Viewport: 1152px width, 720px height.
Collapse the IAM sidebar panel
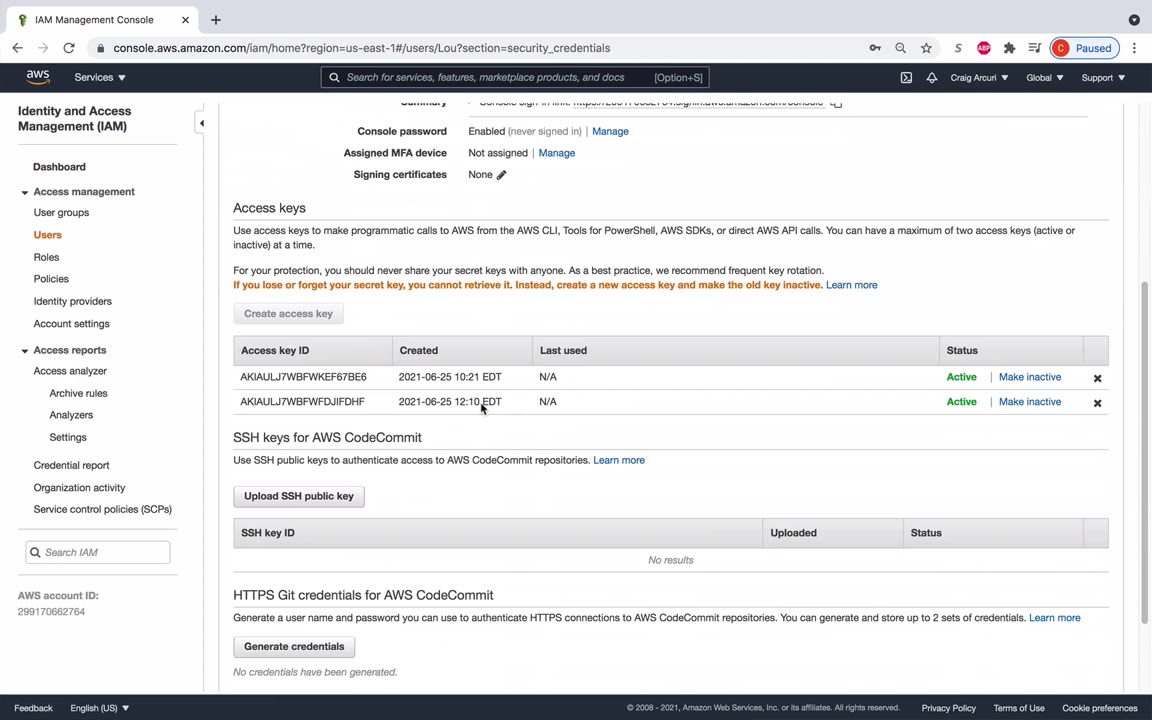(201, 123)
